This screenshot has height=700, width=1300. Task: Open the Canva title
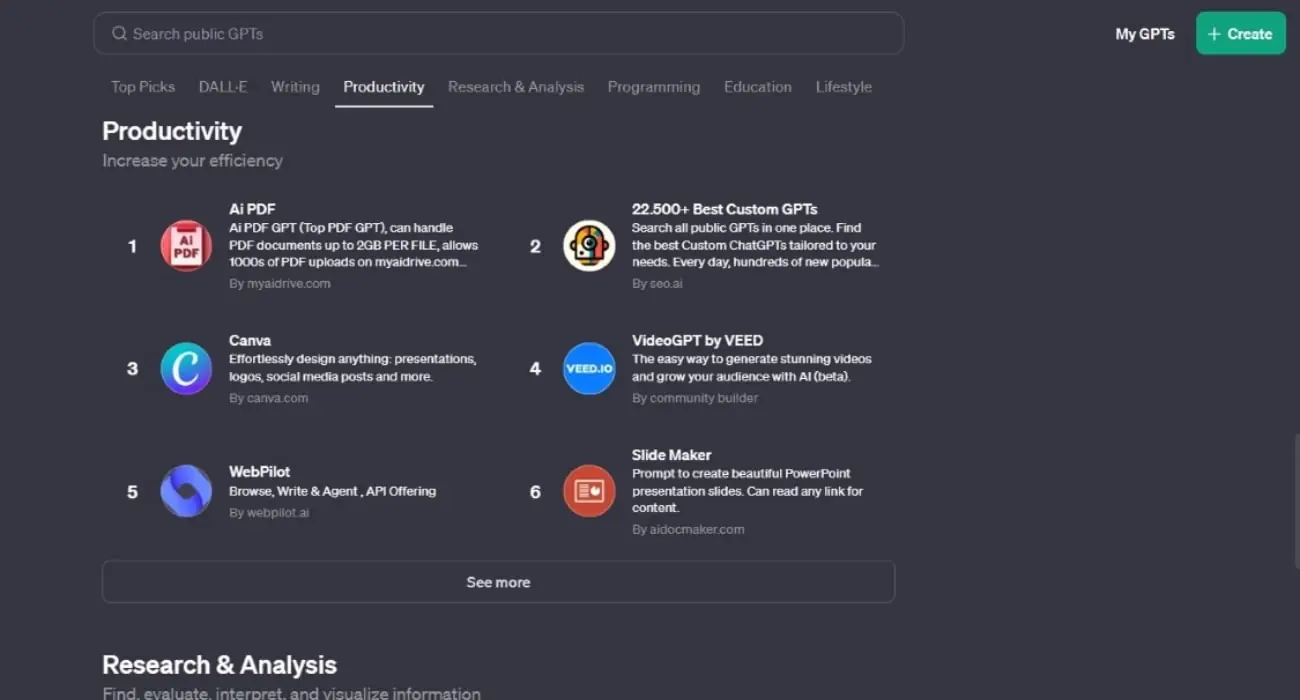pos(250,340)
